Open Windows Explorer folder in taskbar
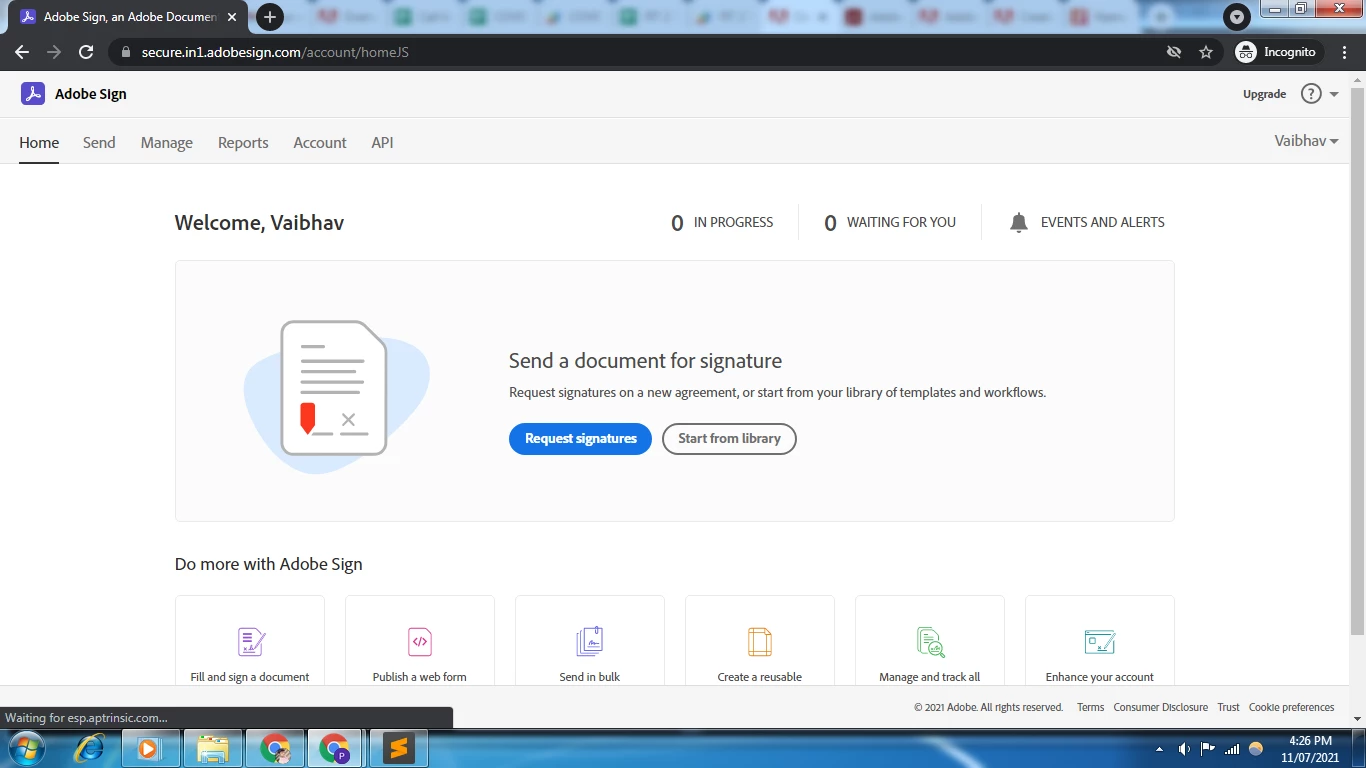1366x768 pixels. click(213, 748)
